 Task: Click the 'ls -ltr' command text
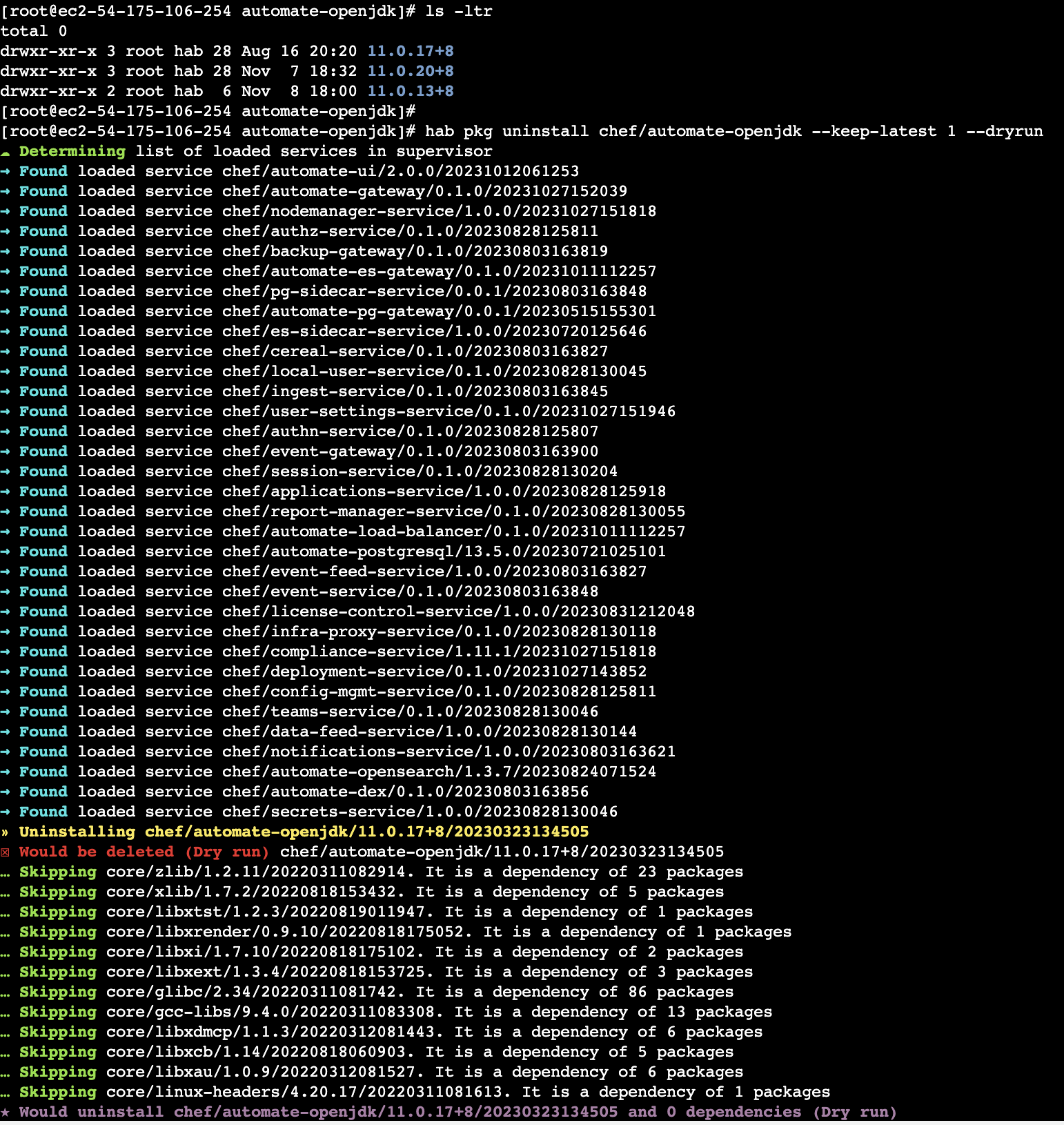coord(459,11)
